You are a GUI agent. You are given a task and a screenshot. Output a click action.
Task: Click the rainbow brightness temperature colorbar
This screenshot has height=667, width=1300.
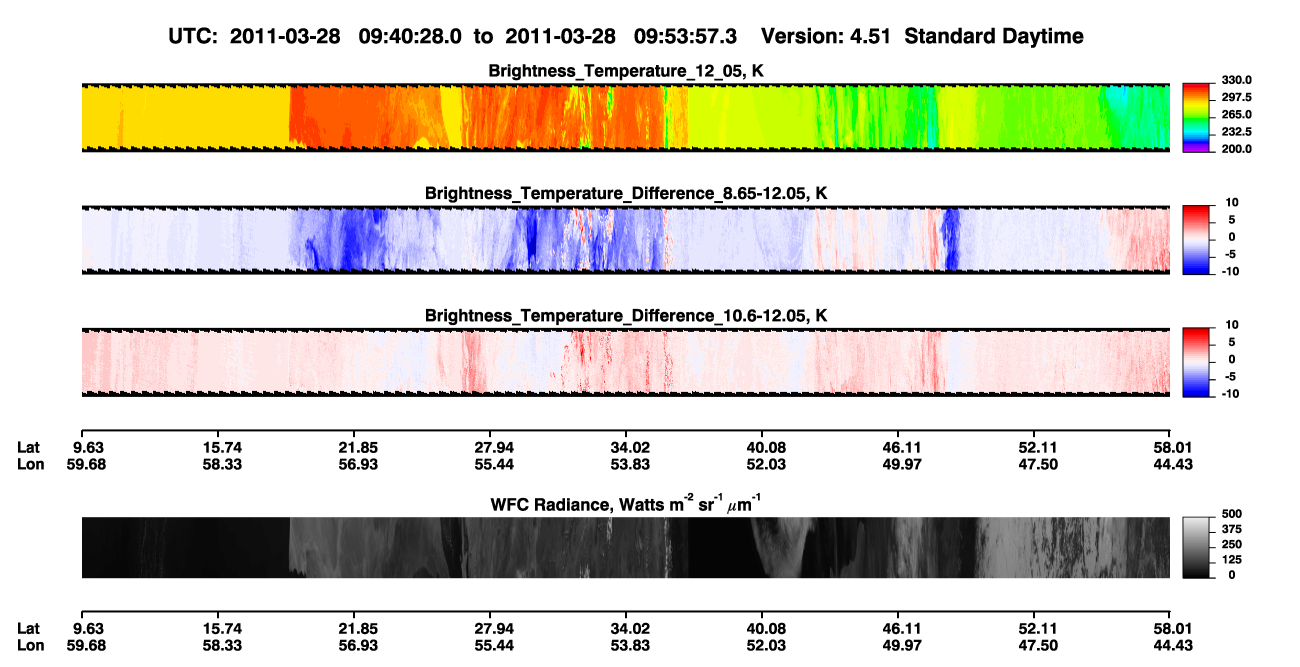coord(1197,116)
